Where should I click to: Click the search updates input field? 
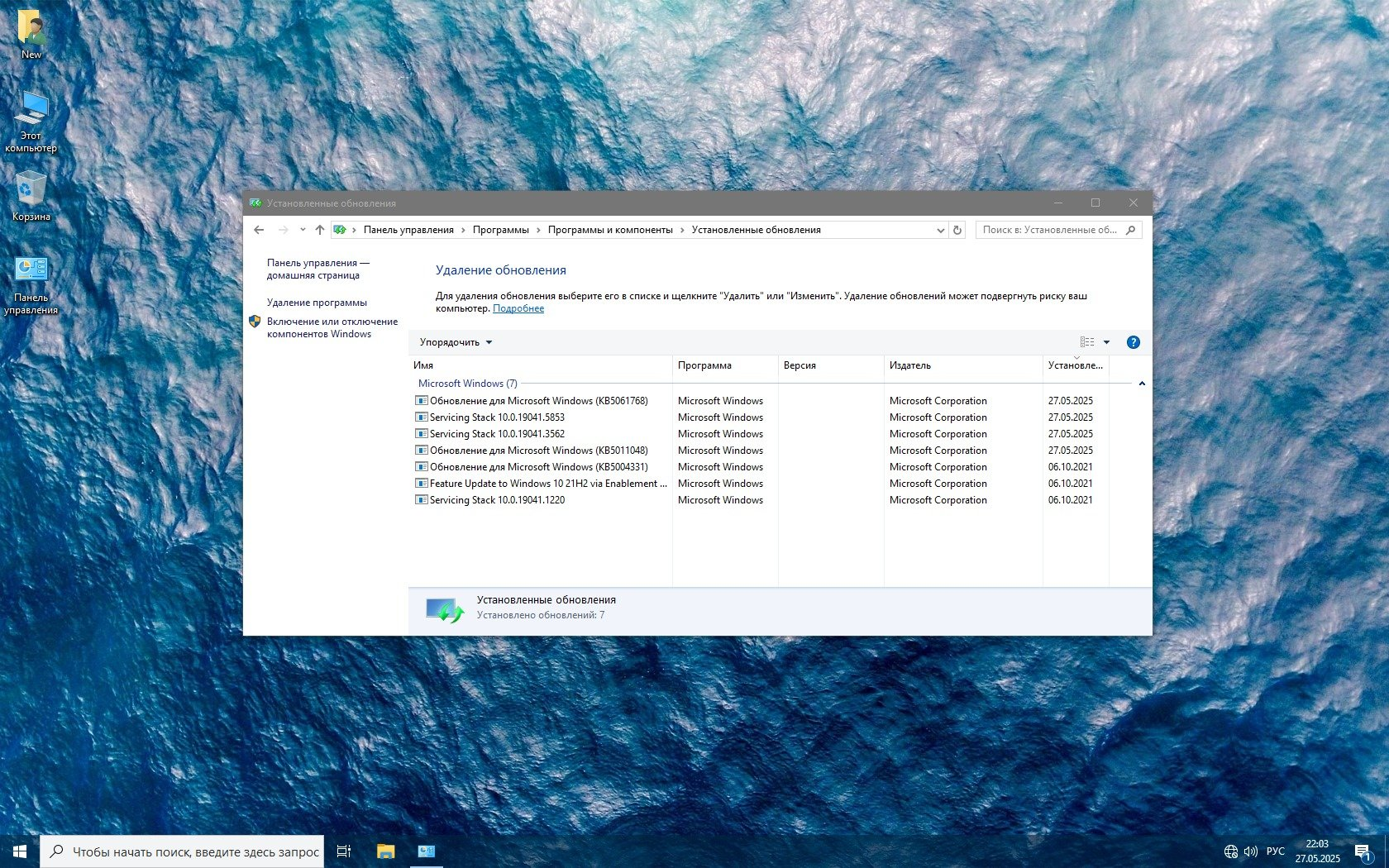tap(1050, 230)
